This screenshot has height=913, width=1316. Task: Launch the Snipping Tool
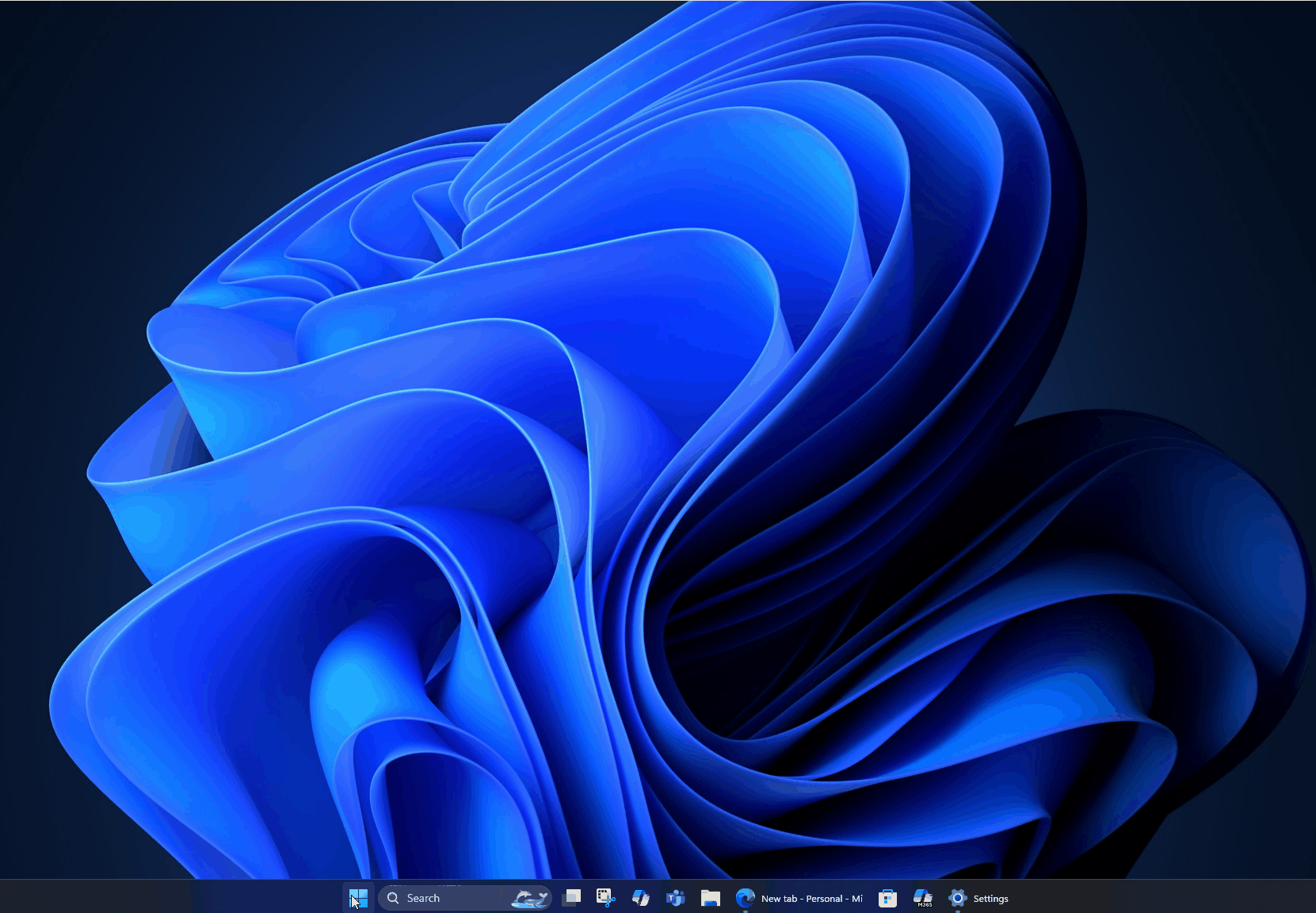[605, 898]
